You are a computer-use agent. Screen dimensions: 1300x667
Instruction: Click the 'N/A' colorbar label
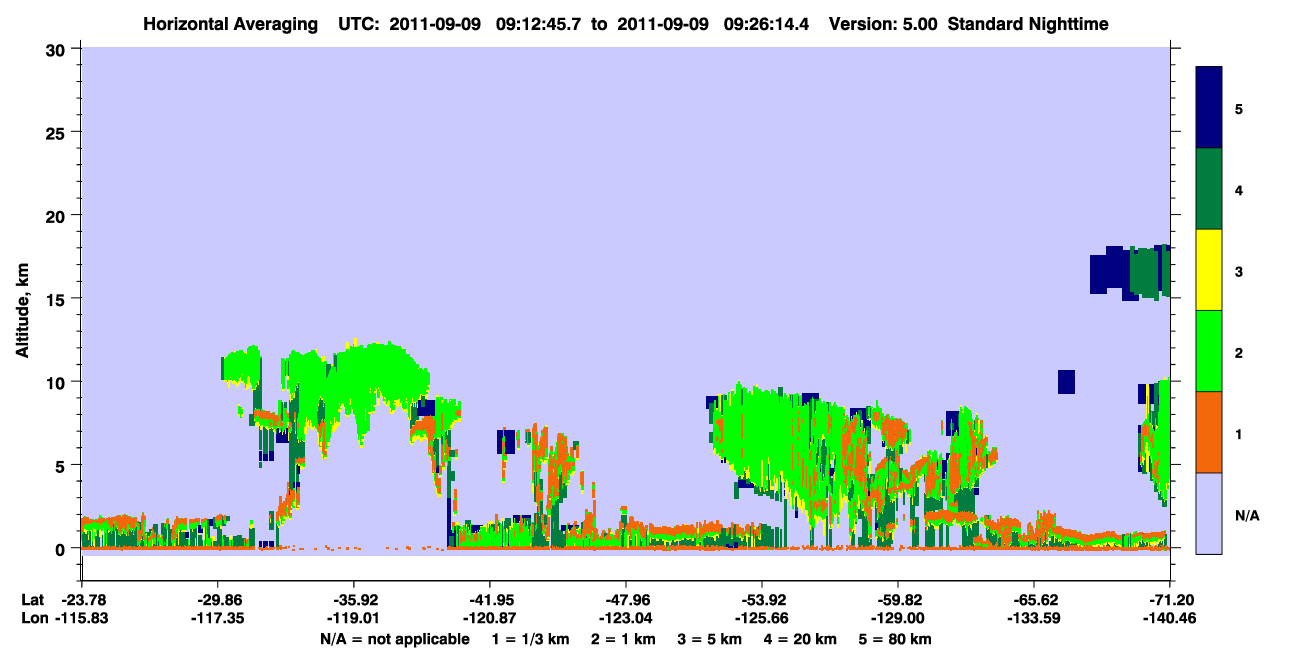click(1246, 516)
